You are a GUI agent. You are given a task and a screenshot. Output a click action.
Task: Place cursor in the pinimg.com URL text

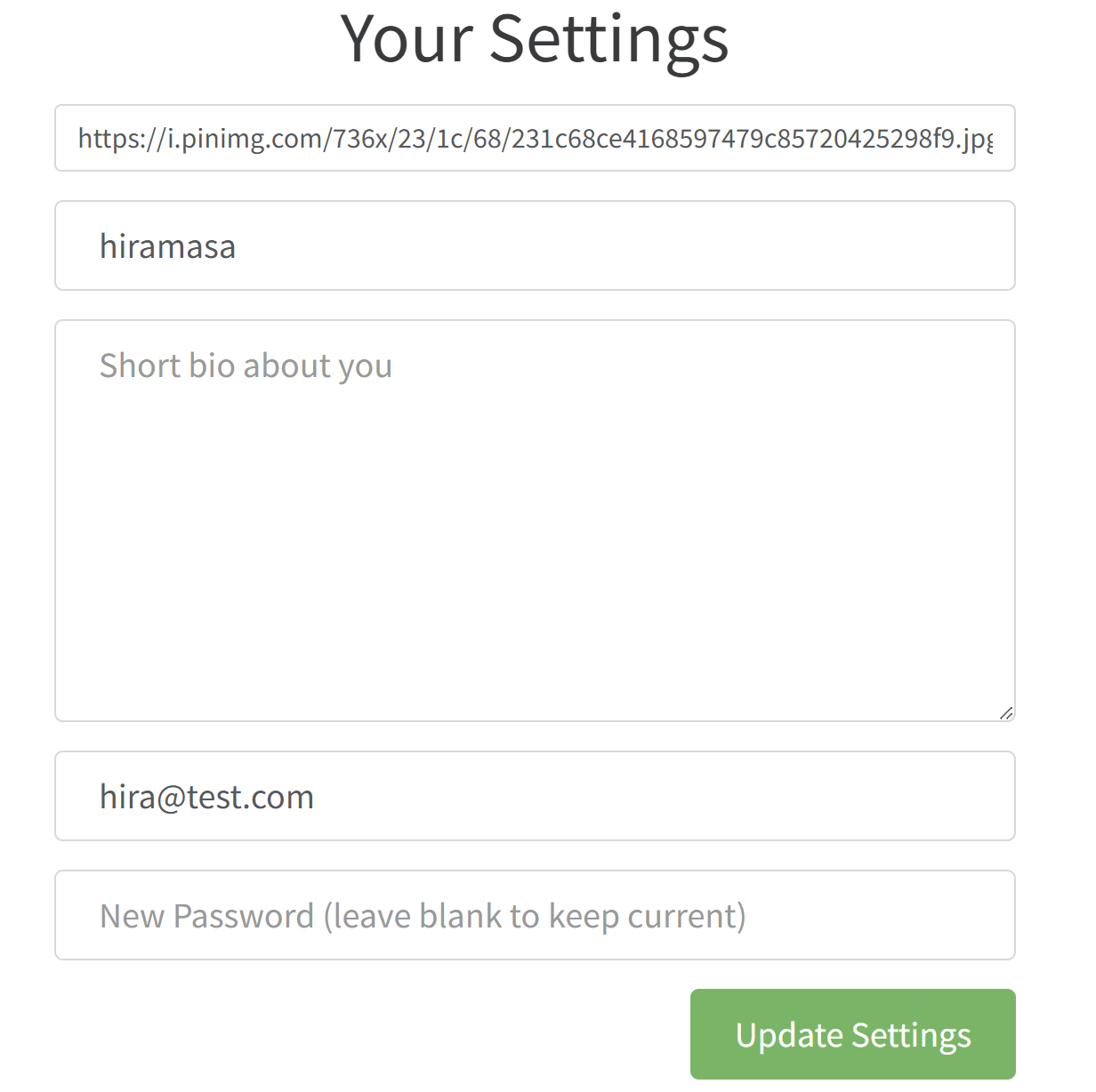point(445,139)
